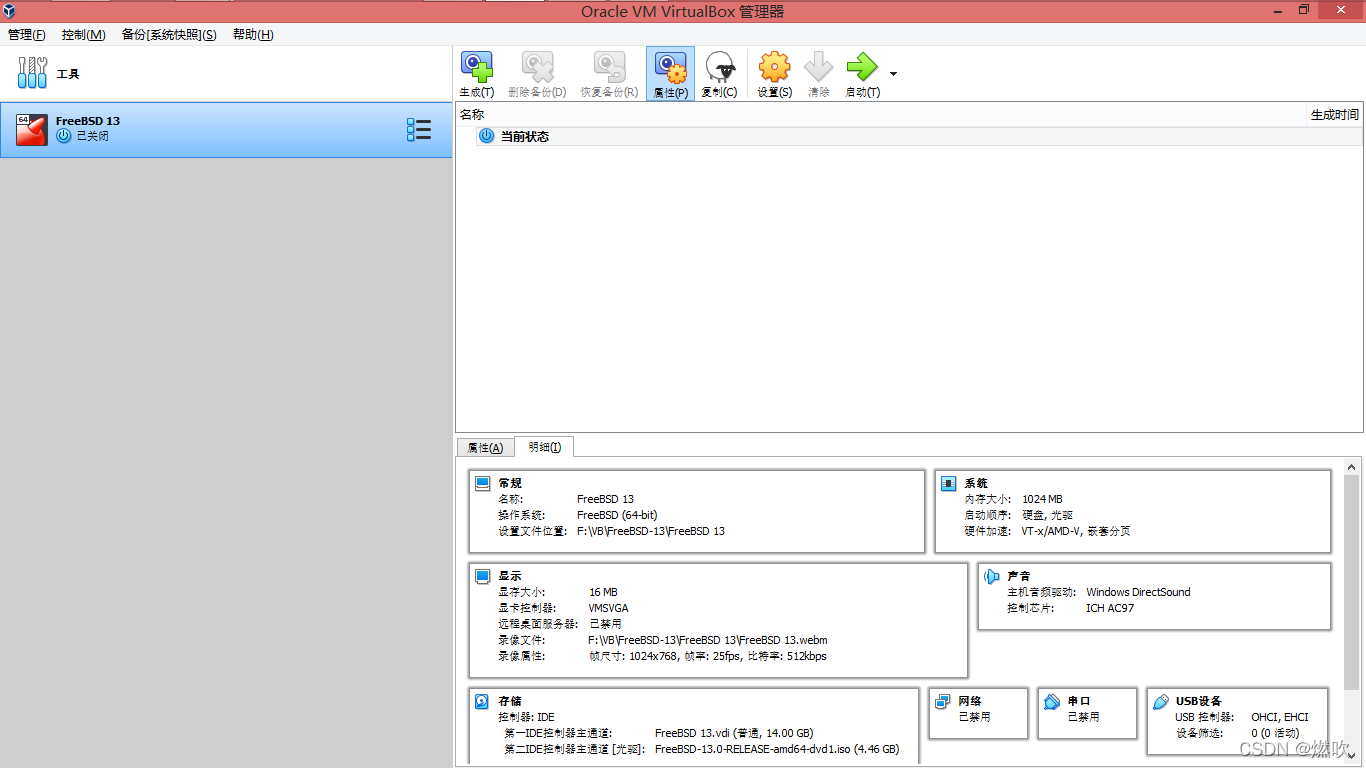
Task: Switch to the 明细(I) tab
Action: (545, 447)
